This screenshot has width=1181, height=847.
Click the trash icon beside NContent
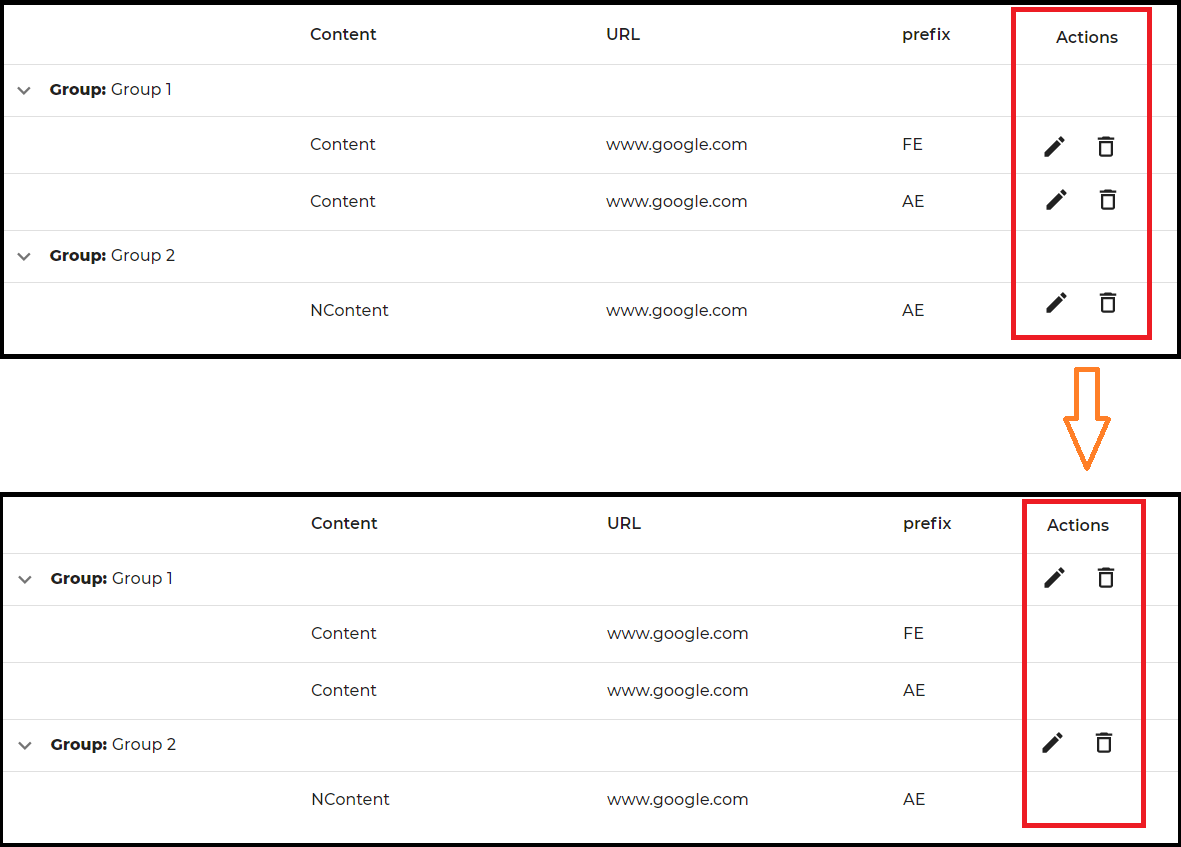coord(1107,303)
